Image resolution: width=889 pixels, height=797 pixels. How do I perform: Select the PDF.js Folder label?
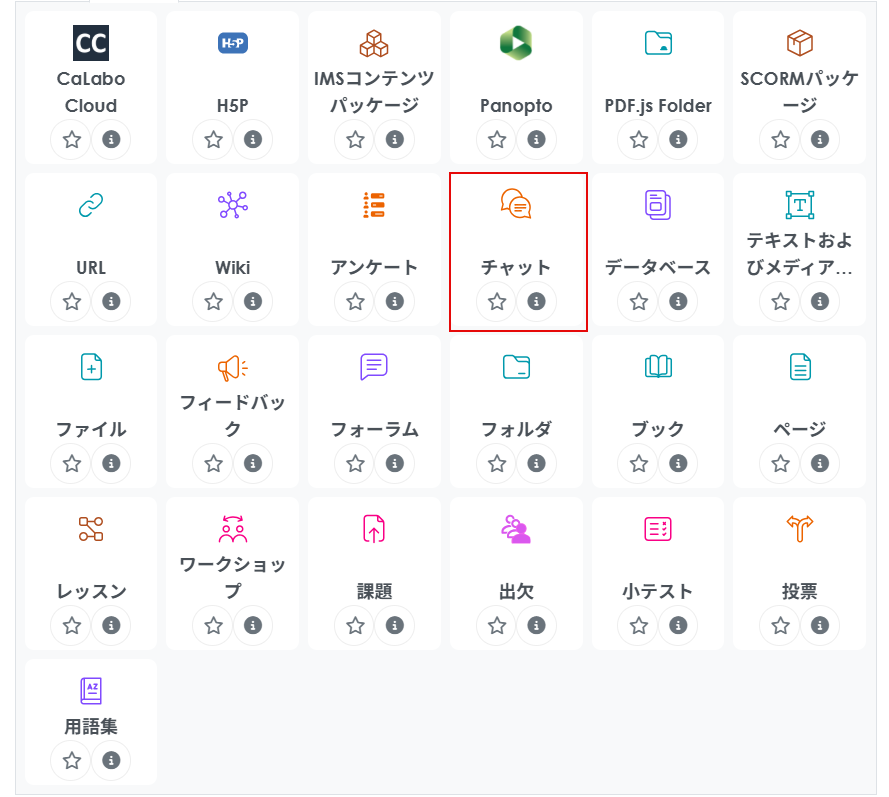[x=658, y=105]
